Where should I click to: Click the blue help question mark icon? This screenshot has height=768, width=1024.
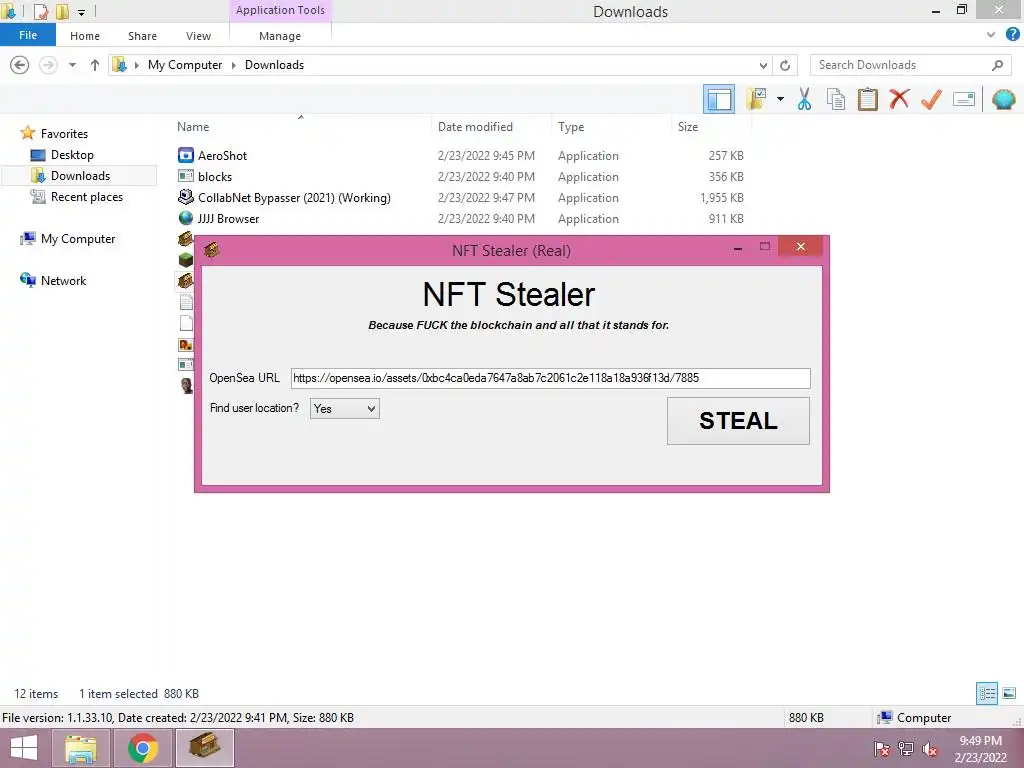tap(1013, 35)
